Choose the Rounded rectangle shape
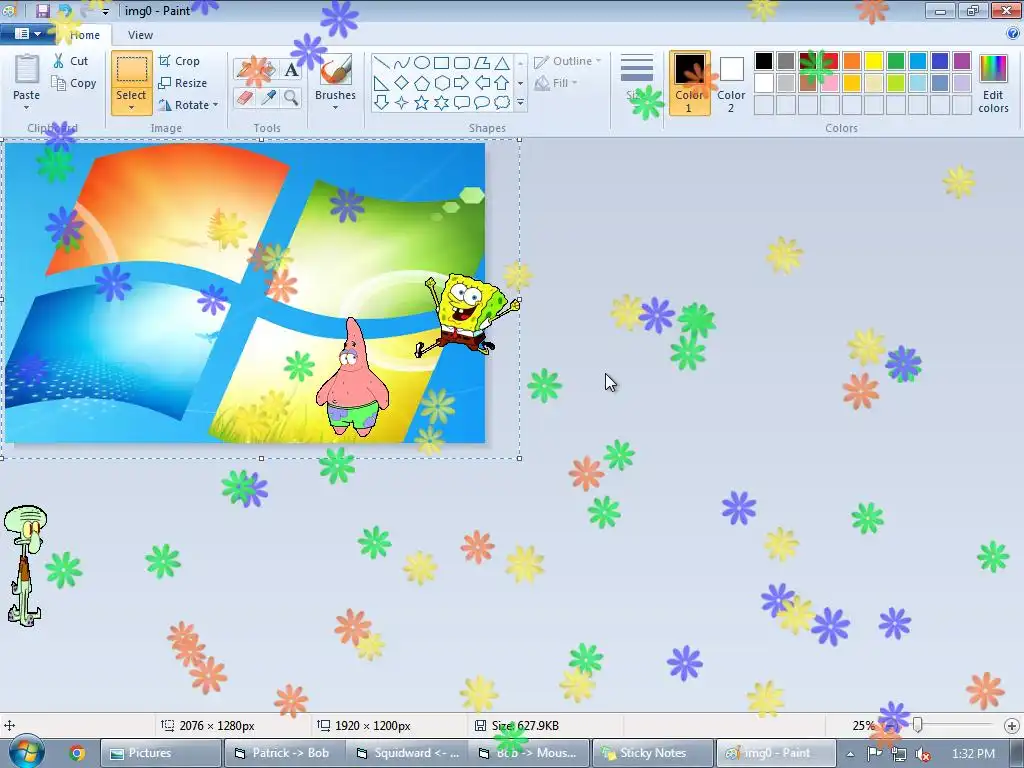 [462, 63]
